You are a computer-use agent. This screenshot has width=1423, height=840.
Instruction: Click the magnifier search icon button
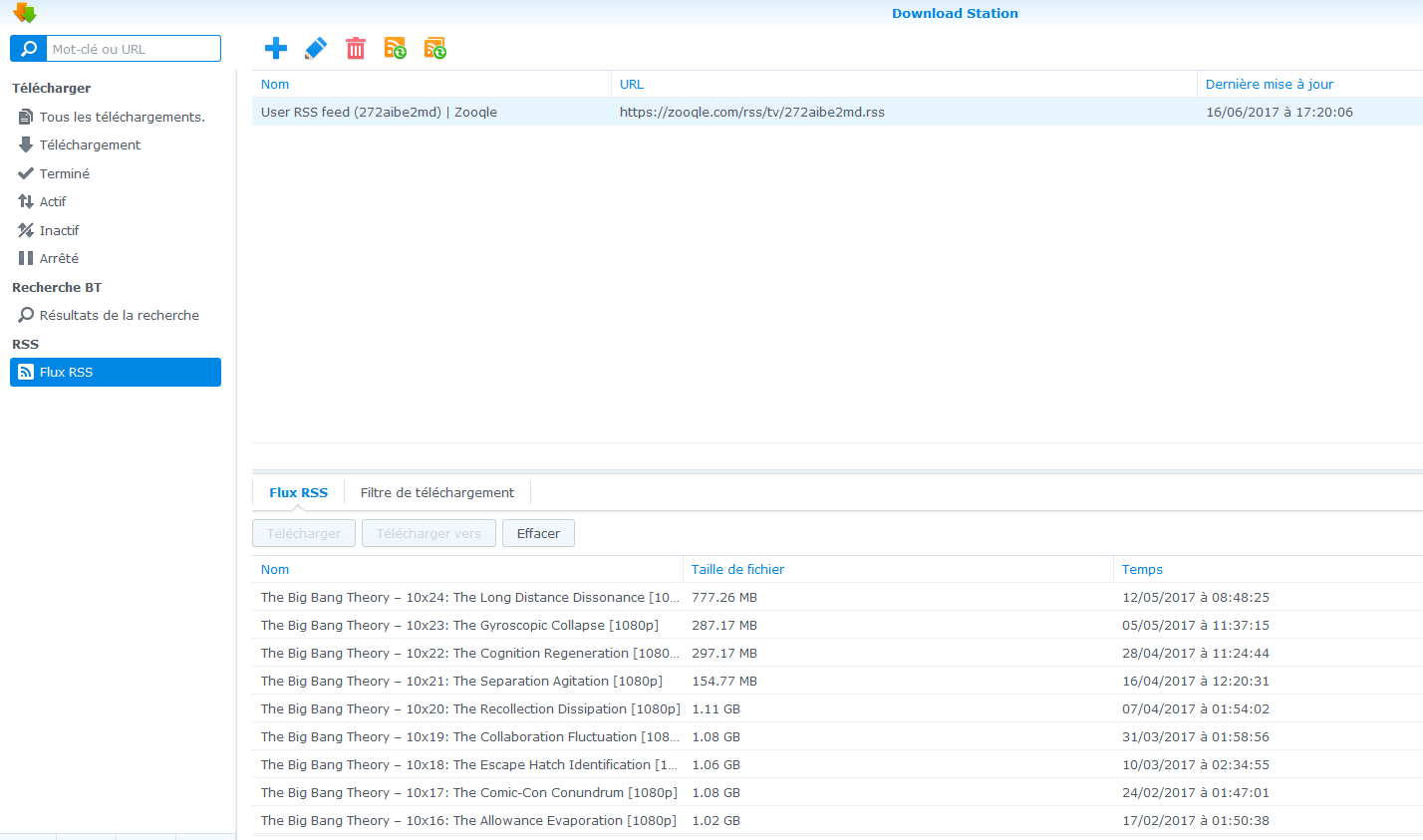point(29,49)
